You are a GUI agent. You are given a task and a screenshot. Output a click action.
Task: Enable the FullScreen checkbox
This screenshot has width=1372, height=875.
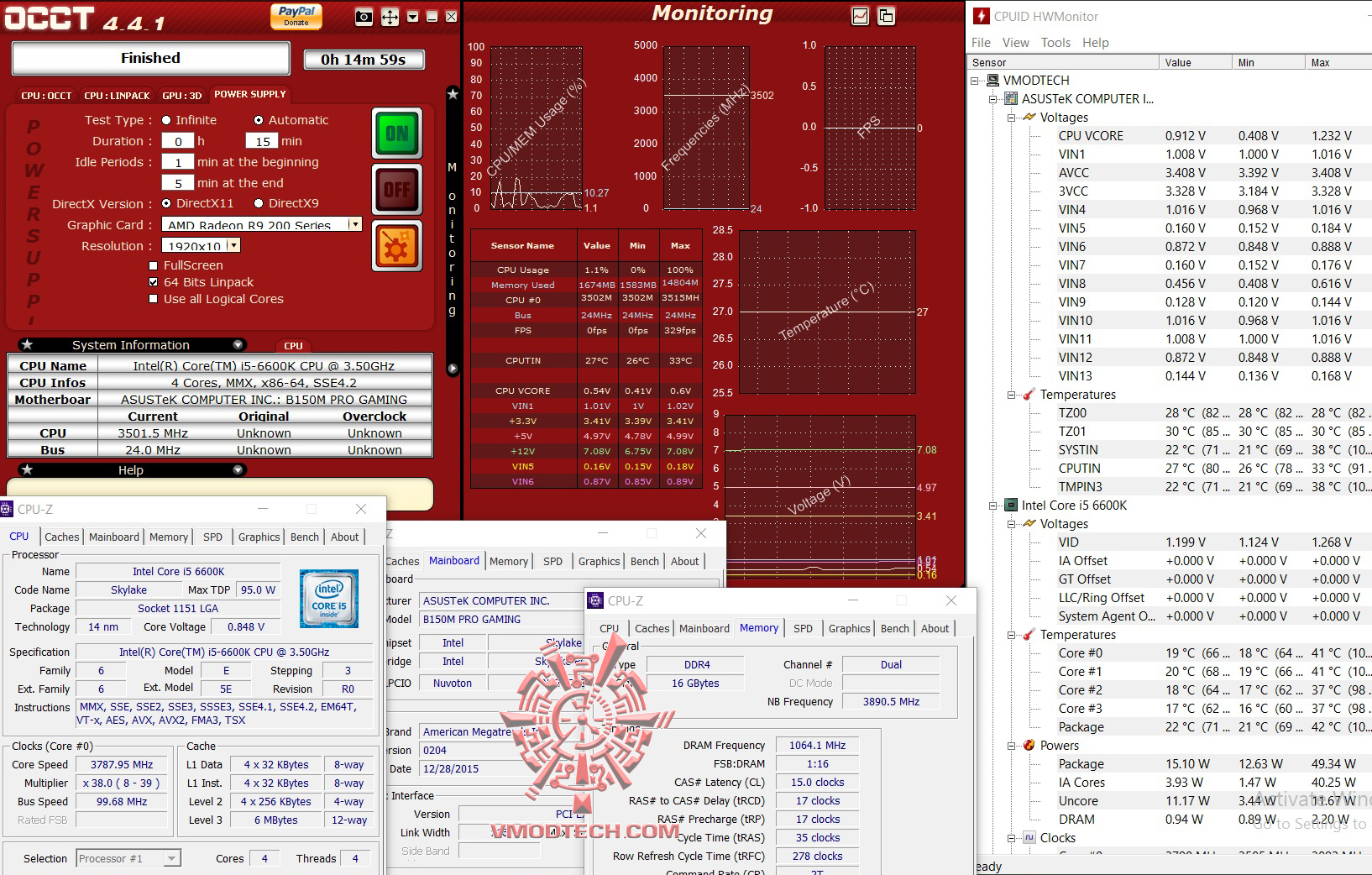click(x=153, y=265)
